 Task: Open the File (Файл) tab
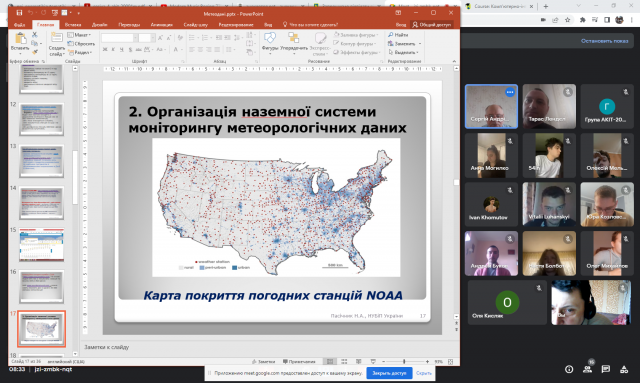[19, 24]
